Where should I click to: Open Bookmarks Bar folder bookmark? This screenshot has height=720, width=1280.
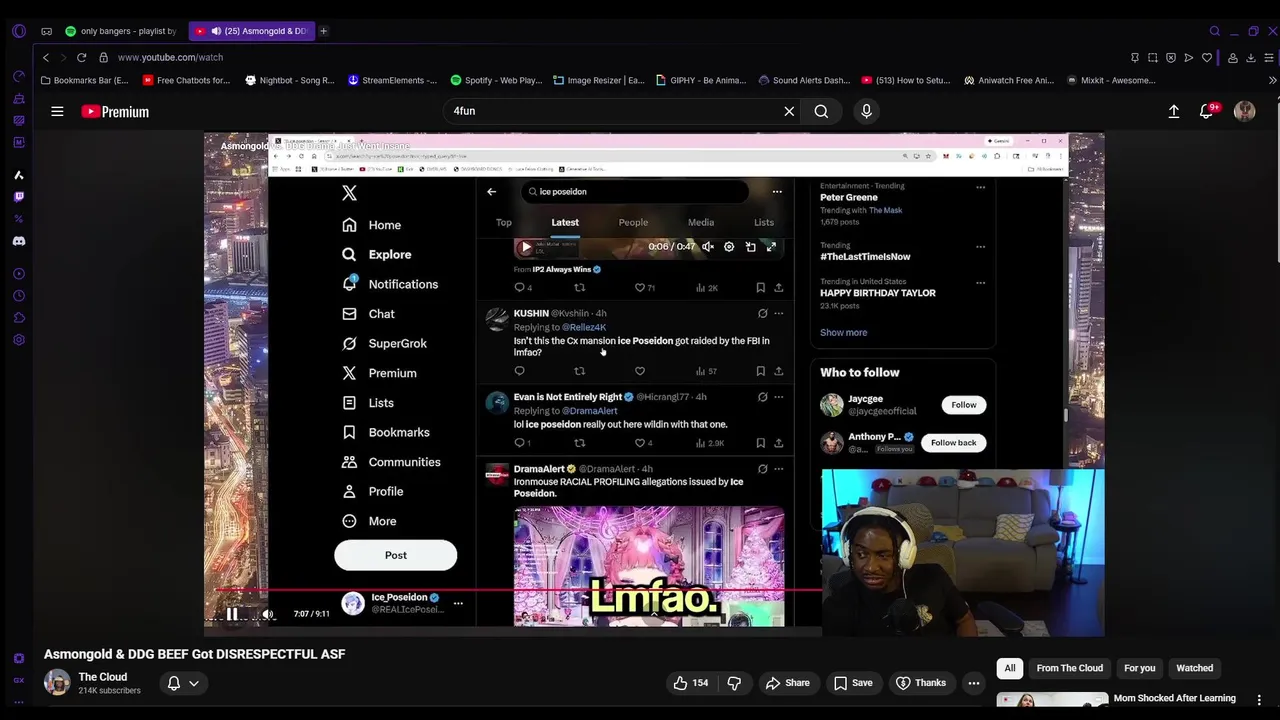coord(85,80)
